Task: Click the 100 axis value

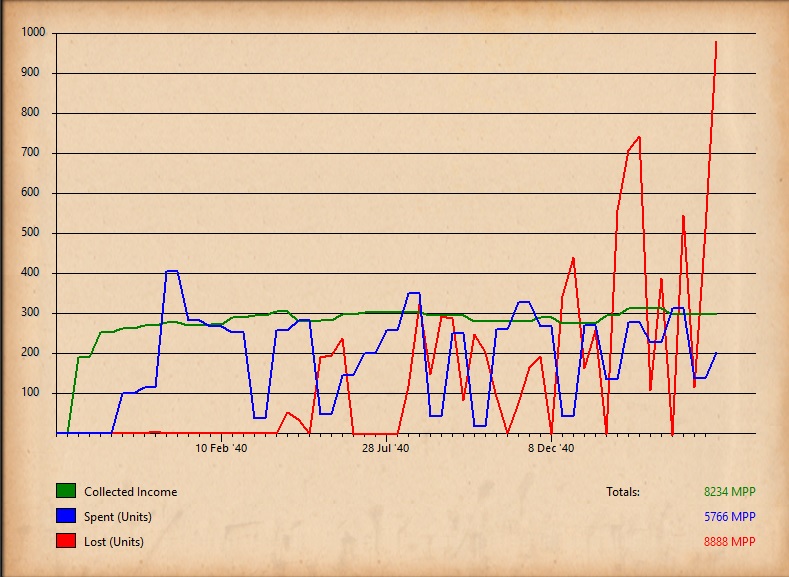Action: coord(30,392)
